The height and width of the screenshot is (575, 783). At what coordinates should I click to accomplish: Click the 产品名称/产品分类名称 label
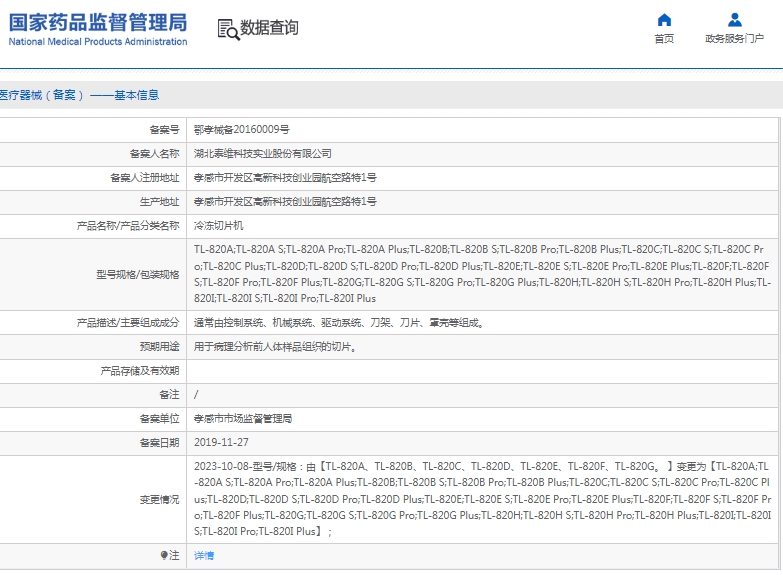click(x=128, y=226)
